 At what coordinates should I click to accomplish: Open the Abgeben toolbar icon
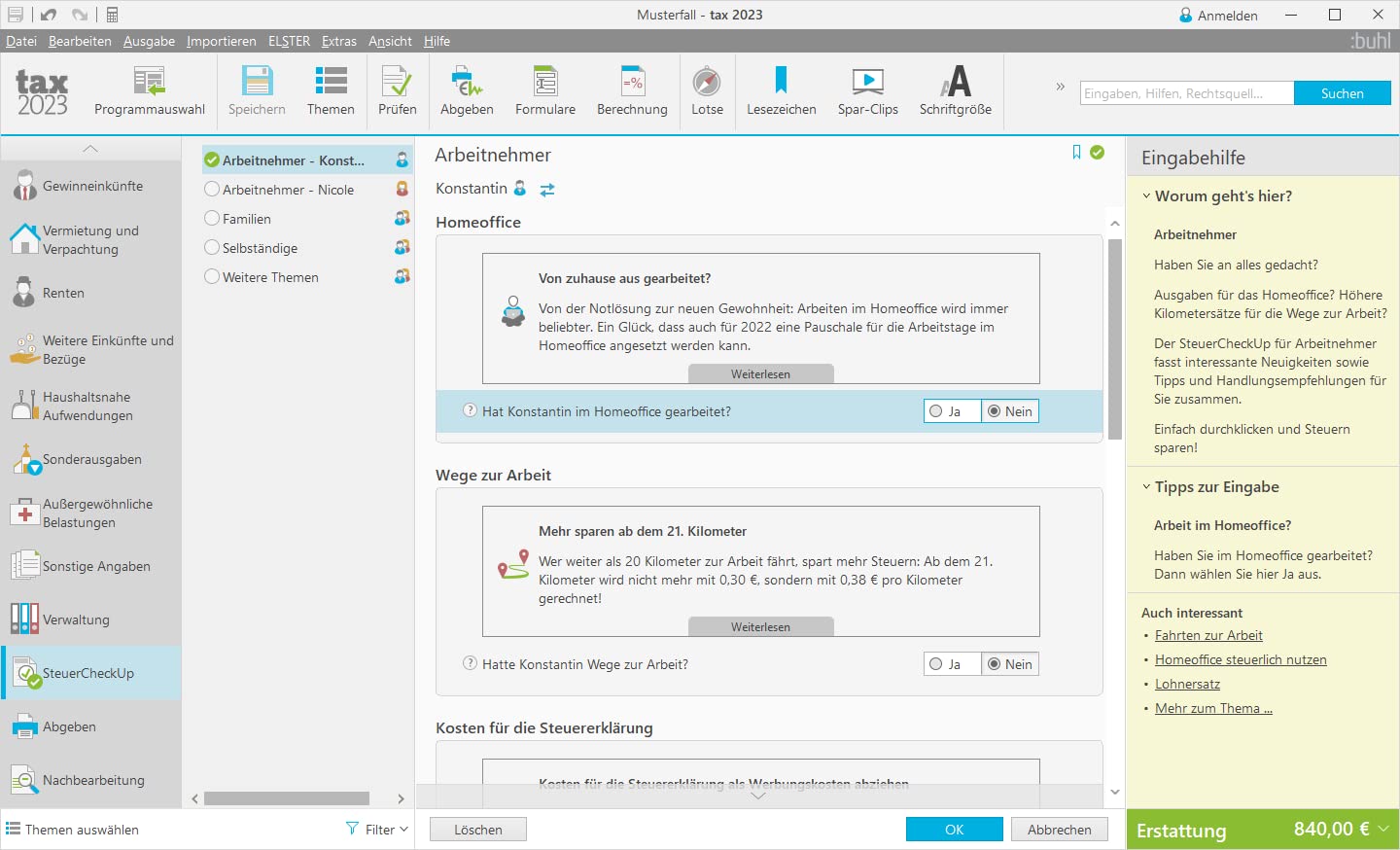[x=467, y=91]
